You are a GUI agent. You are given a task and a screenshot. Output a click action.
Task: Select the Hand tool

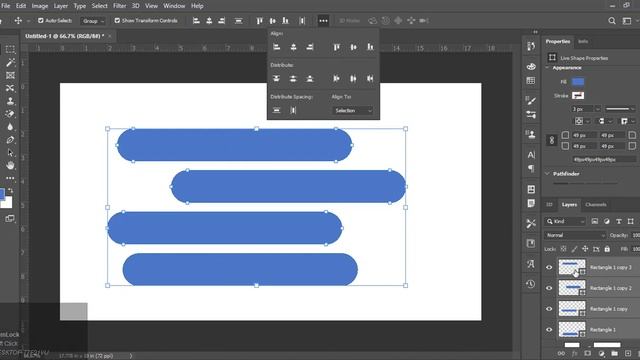click(x=10, y=165)
